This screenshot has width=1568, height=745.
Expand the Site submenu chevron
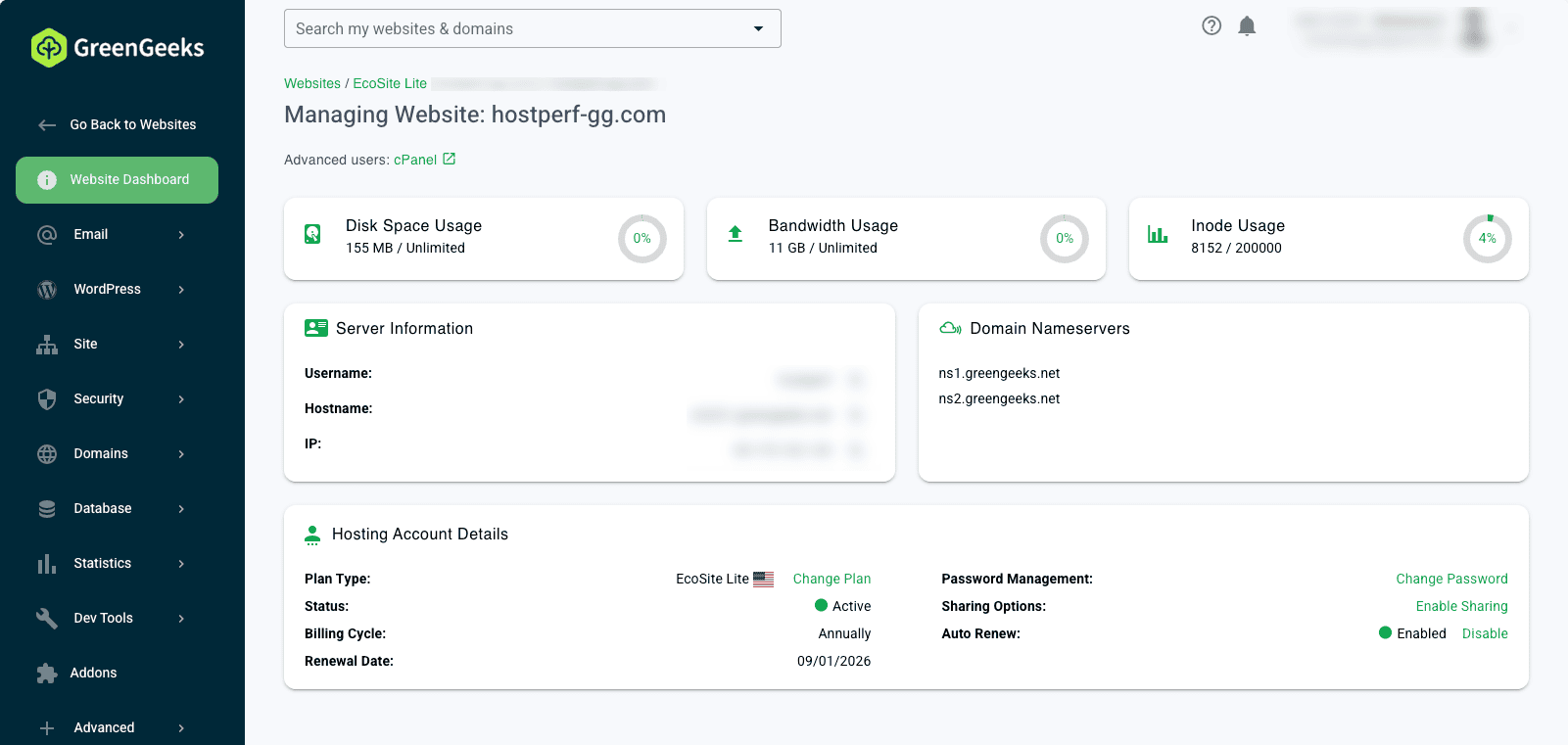[181, 345]
